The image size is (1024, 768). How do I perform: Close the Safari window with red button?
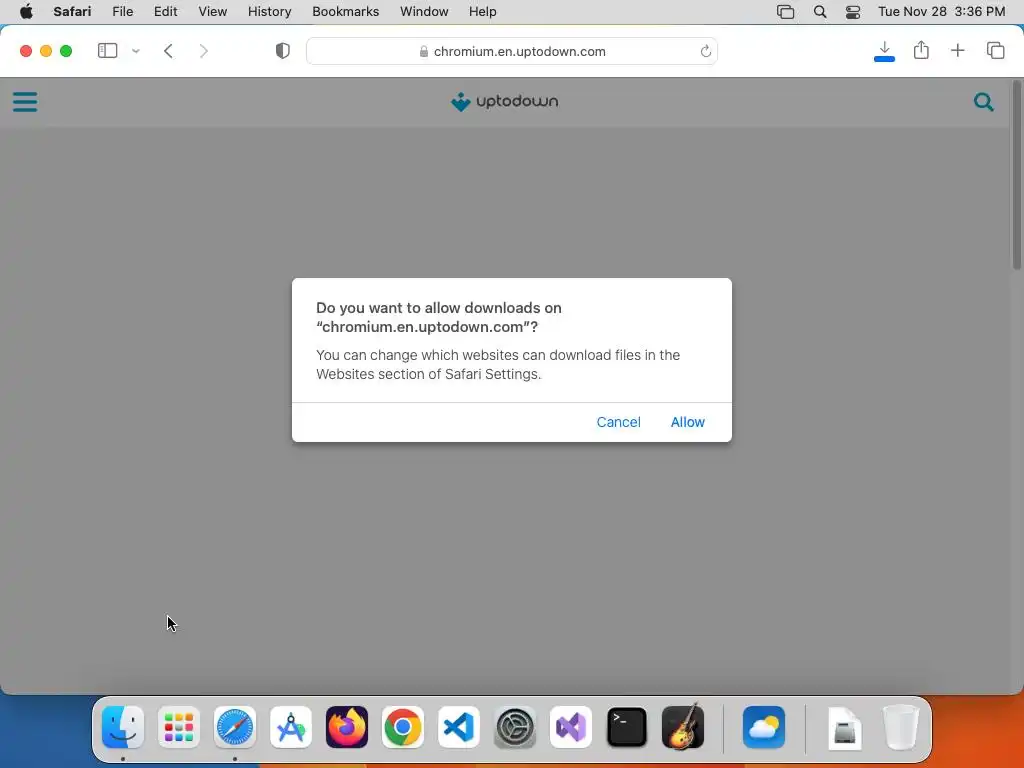tap(26, 51)
